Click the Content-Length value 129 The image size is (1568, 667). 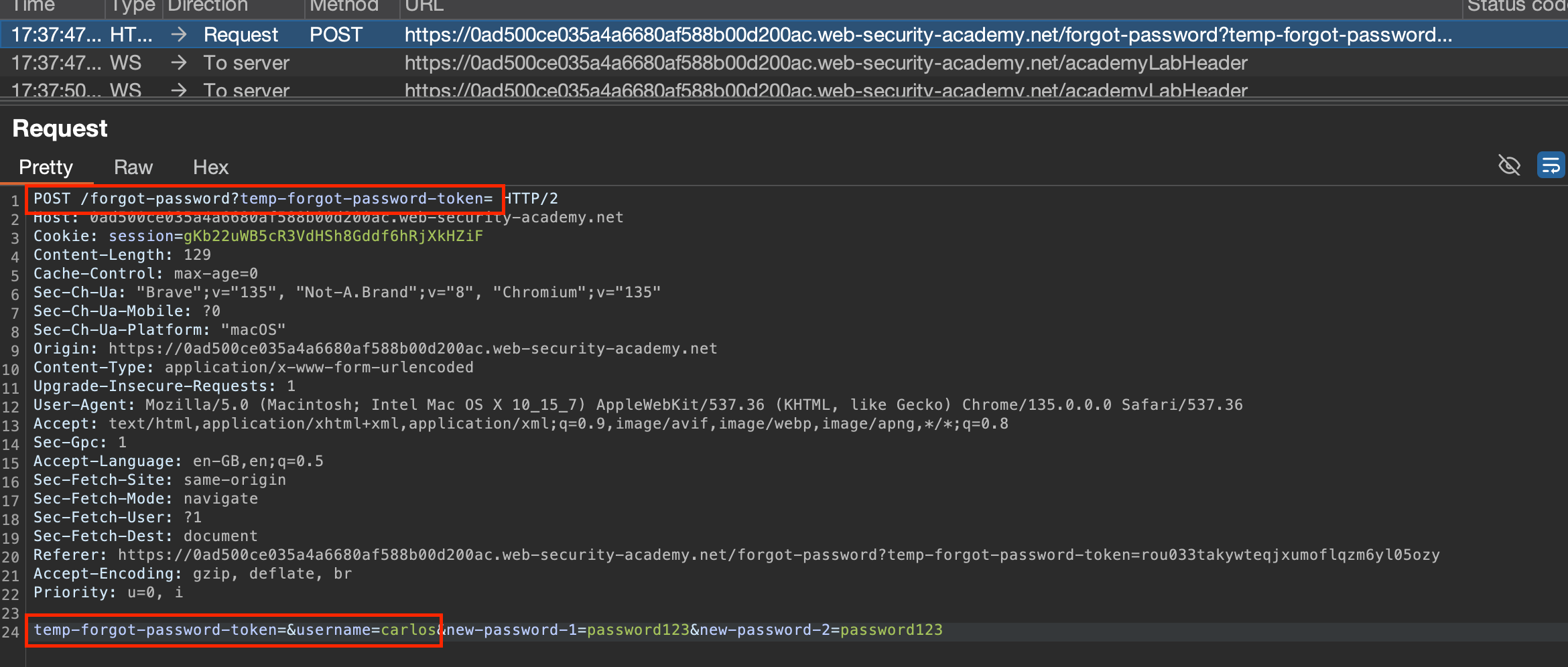[197, 255]
